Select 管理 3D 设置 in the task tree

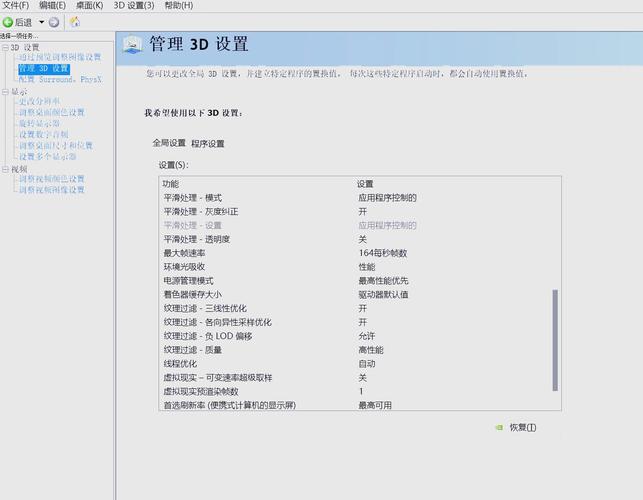tap(44, 68)
